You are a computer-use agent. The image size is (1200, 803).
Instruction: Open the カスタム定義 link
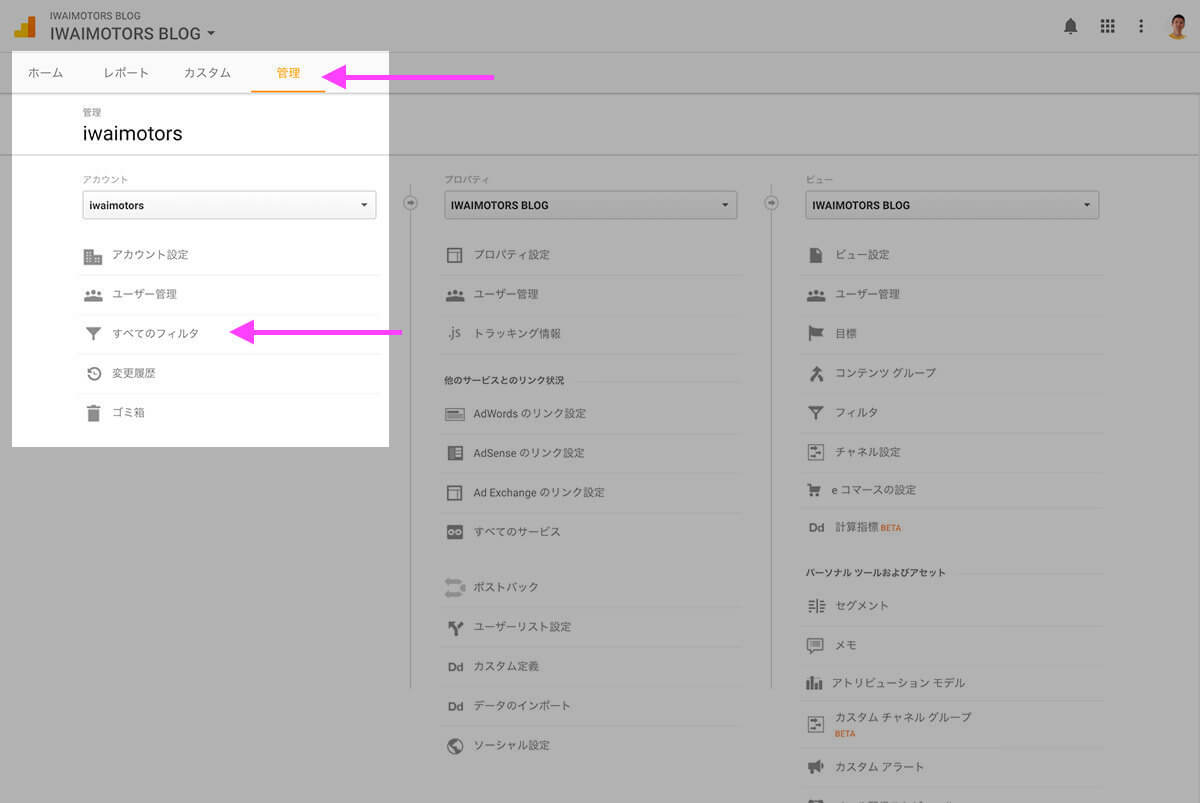506,666
